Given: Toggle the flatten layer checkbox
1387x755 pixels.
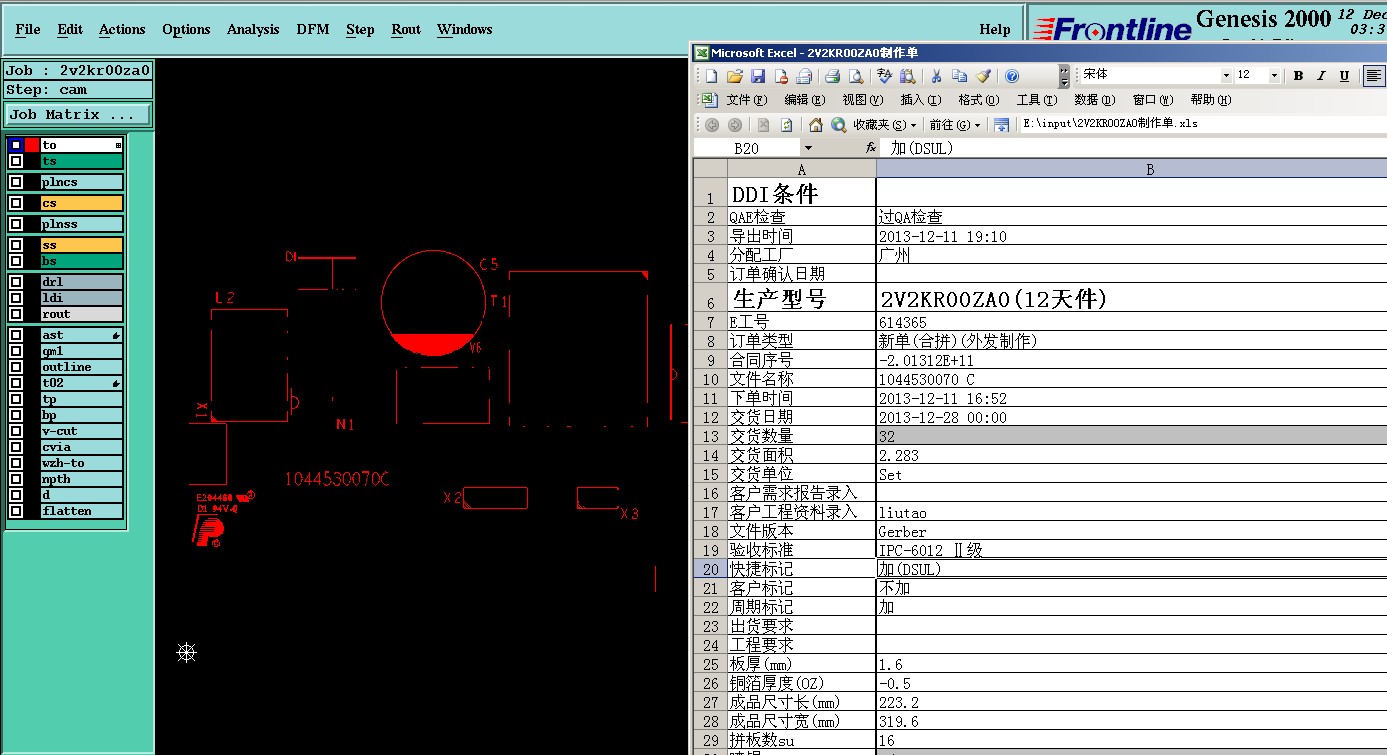Looking at the screenshot, I should (x=16, y=511).
